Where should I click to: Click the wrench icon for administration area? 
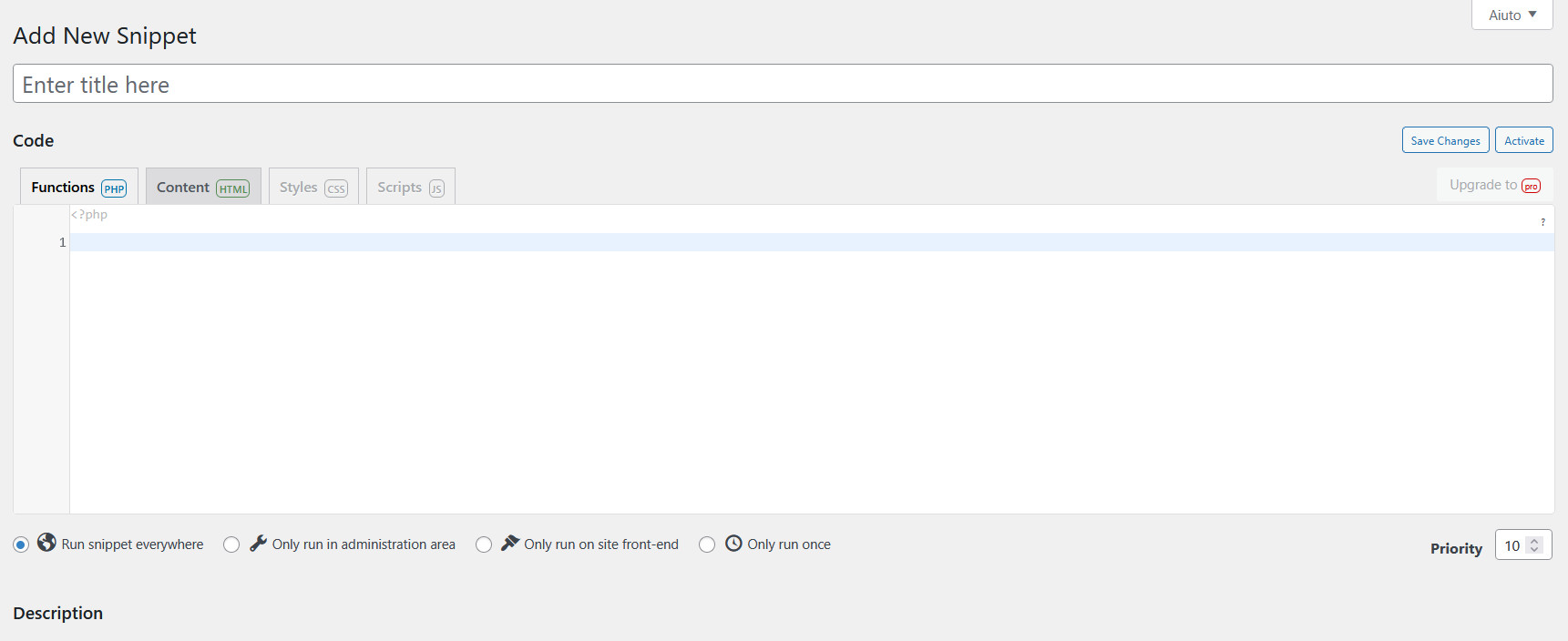click(259, 543)
